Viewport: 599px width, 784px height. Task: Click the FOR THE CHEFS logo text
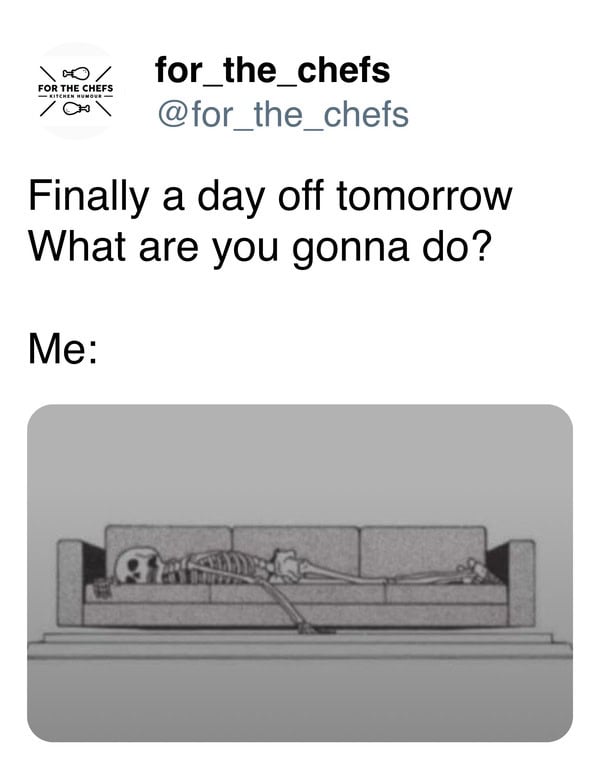click(x=76, y=88)
